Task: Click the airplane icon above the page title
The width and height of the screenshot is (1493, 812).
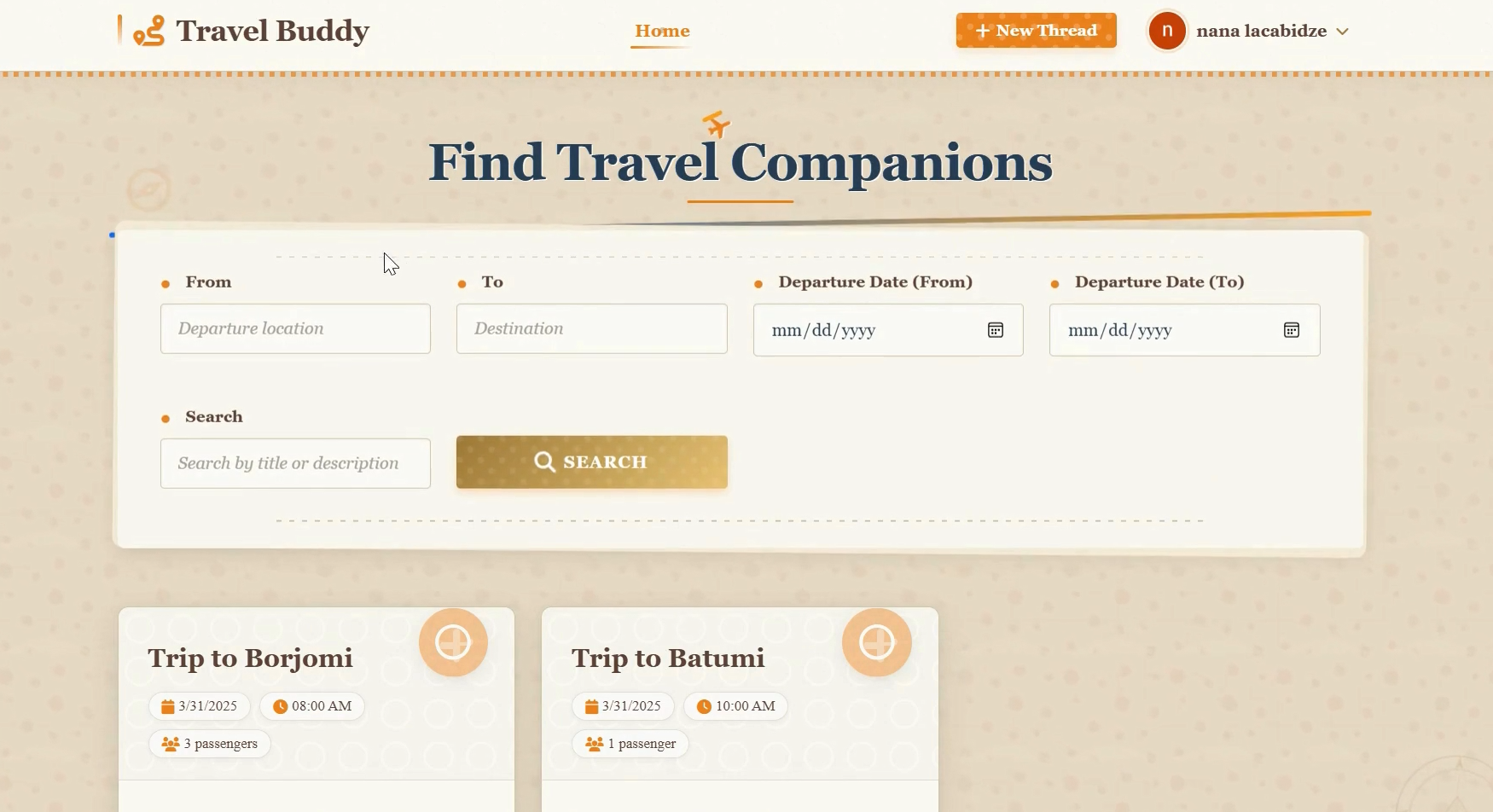Action: pos(714,125)
